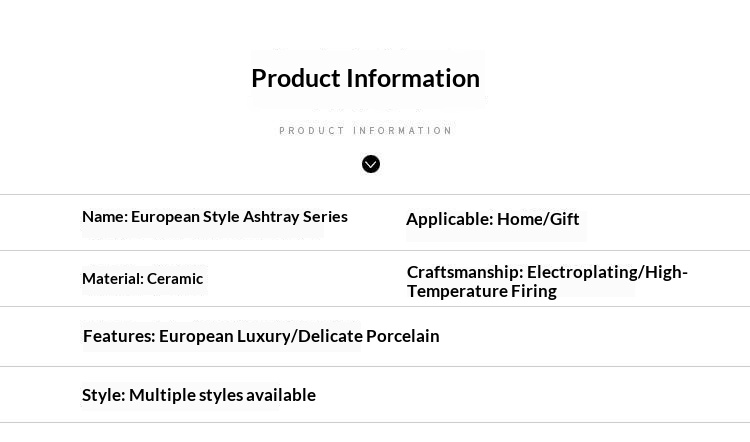The image size is (750, 442).
Task: Click the Style: label
Action: (104, 396)
